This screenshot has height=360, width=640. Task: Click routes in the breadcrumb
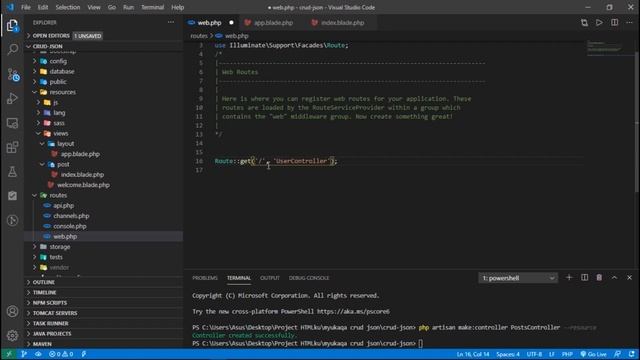[199, 36]
